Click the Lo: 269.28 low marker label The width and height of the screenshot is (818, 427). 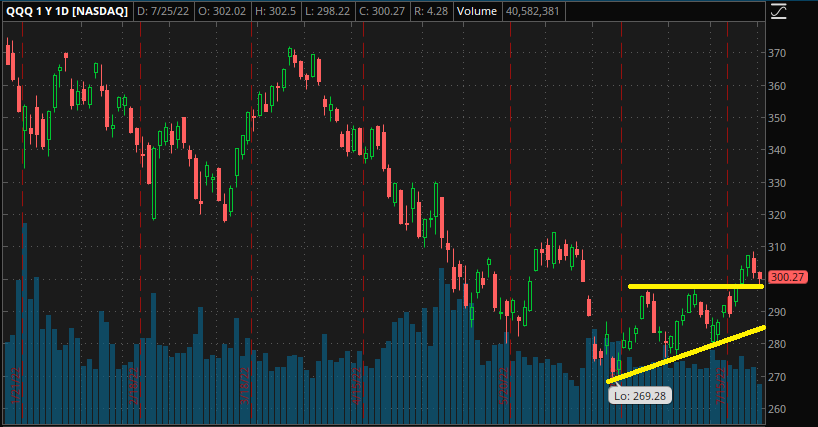(640, 396)
